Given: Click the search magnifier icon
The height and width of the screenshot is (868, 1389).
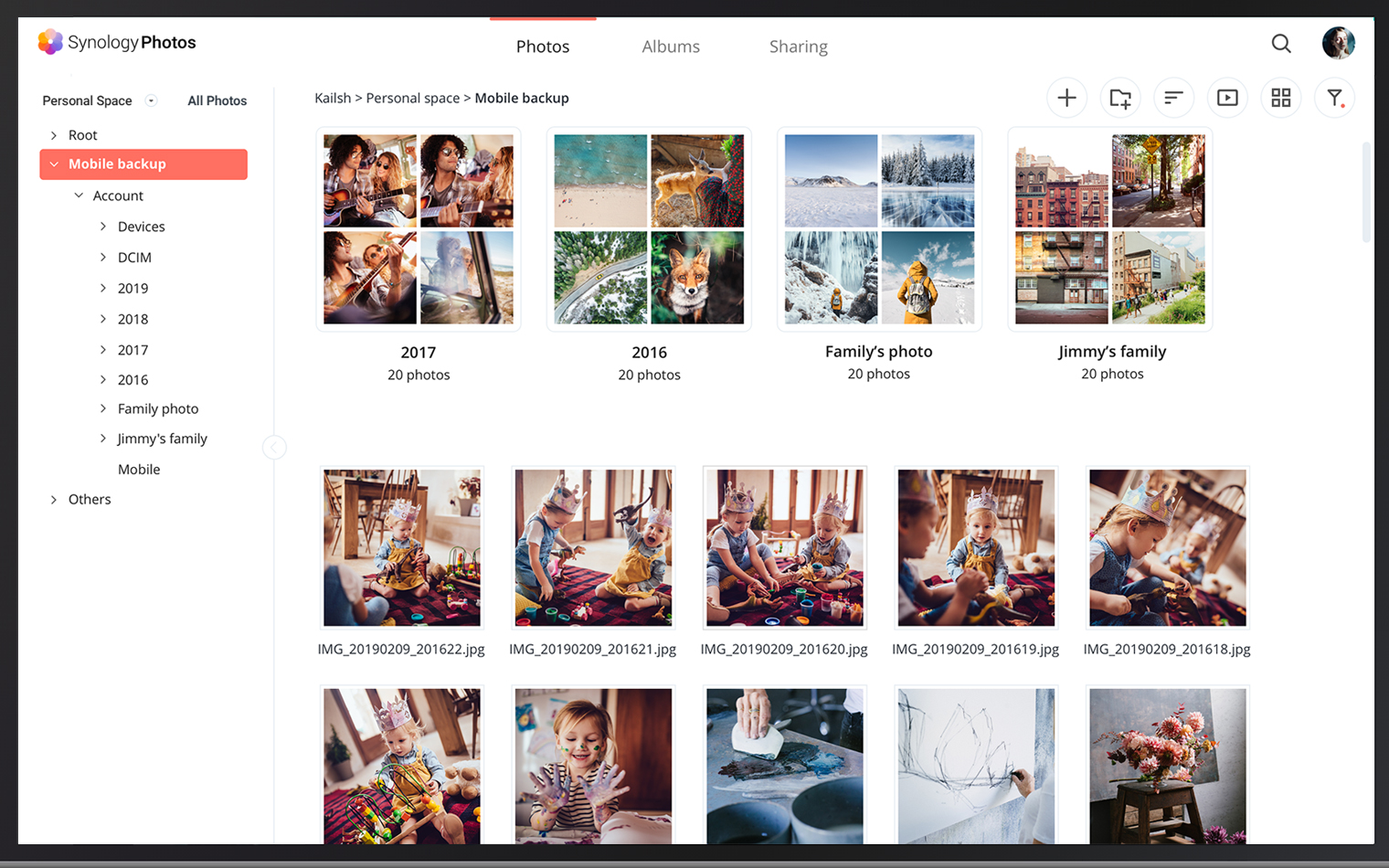Looking at the screenshot, I should click(1281, 43).
